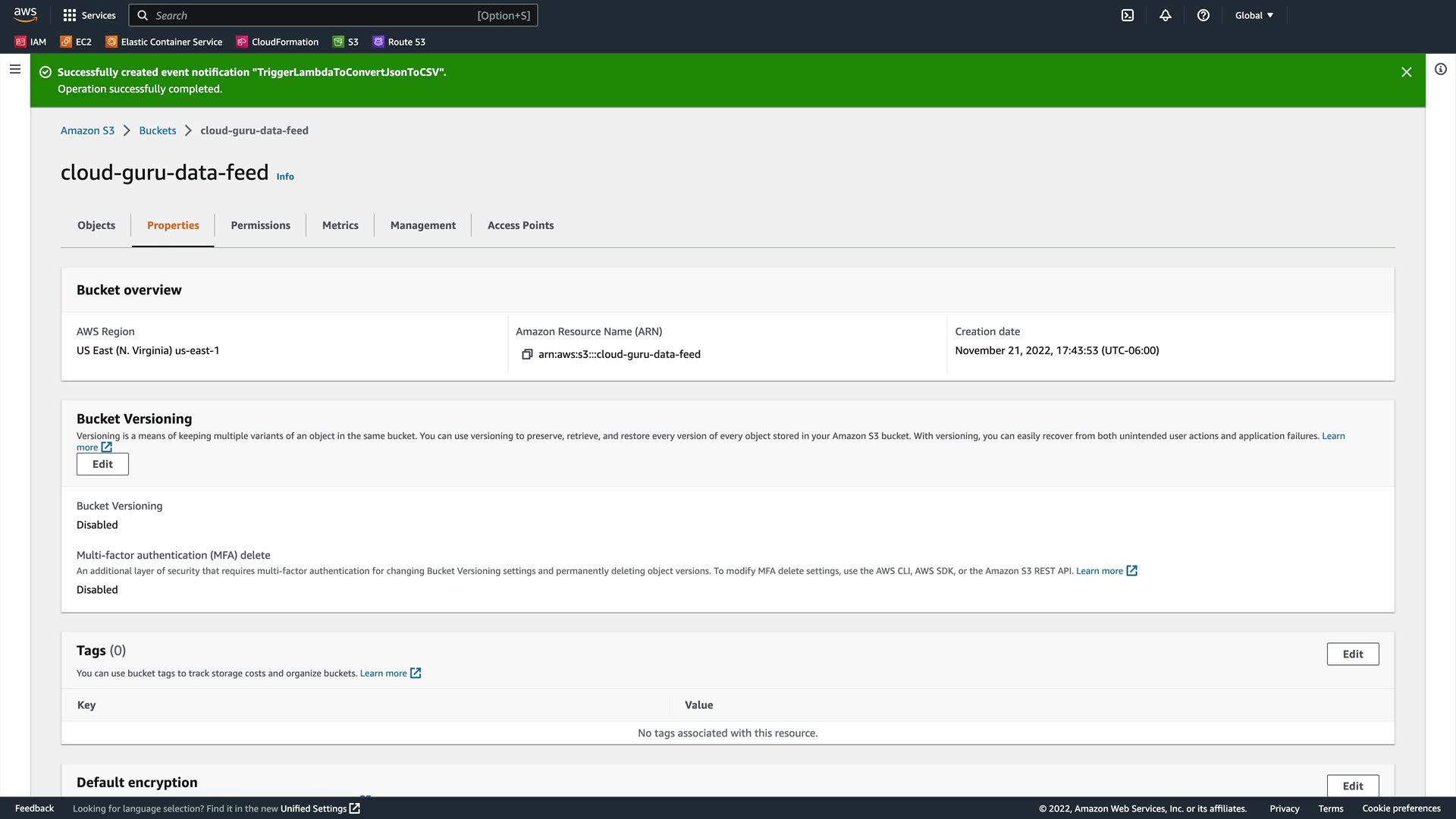This screenshot has height=819, width=1456.
Task: Open the IAM shortcut in favorites bar
Action: 31,42
